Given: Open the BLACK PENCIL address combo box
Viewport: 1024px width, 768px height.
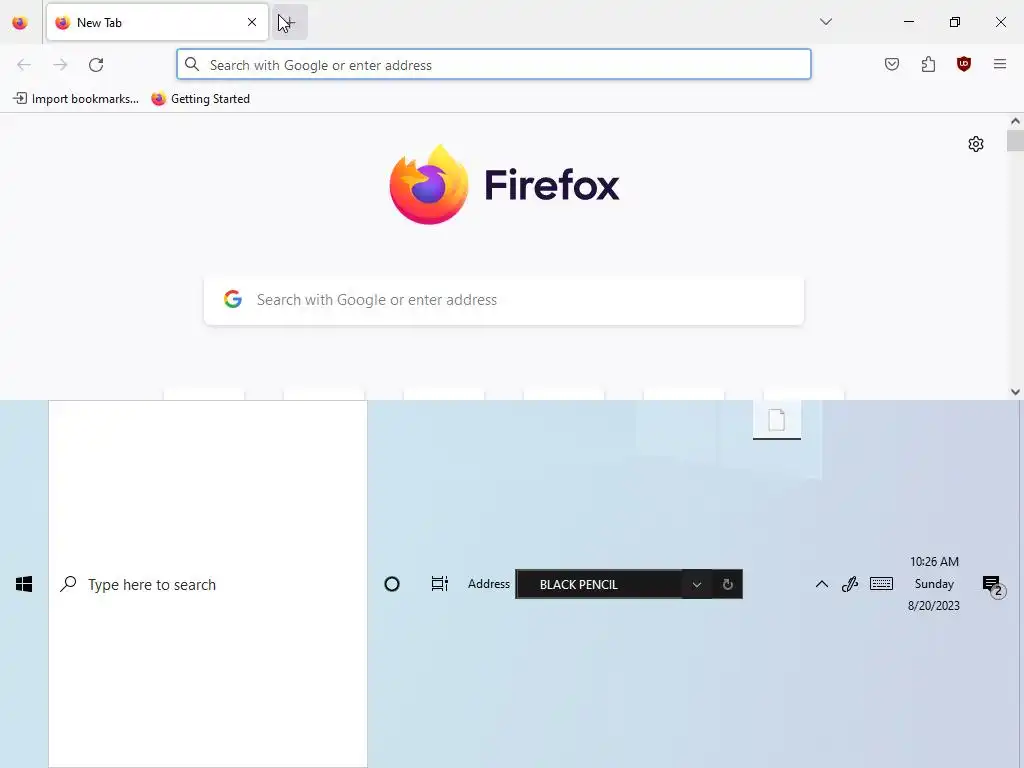Looking at the screenshot, I should [599, 584].
